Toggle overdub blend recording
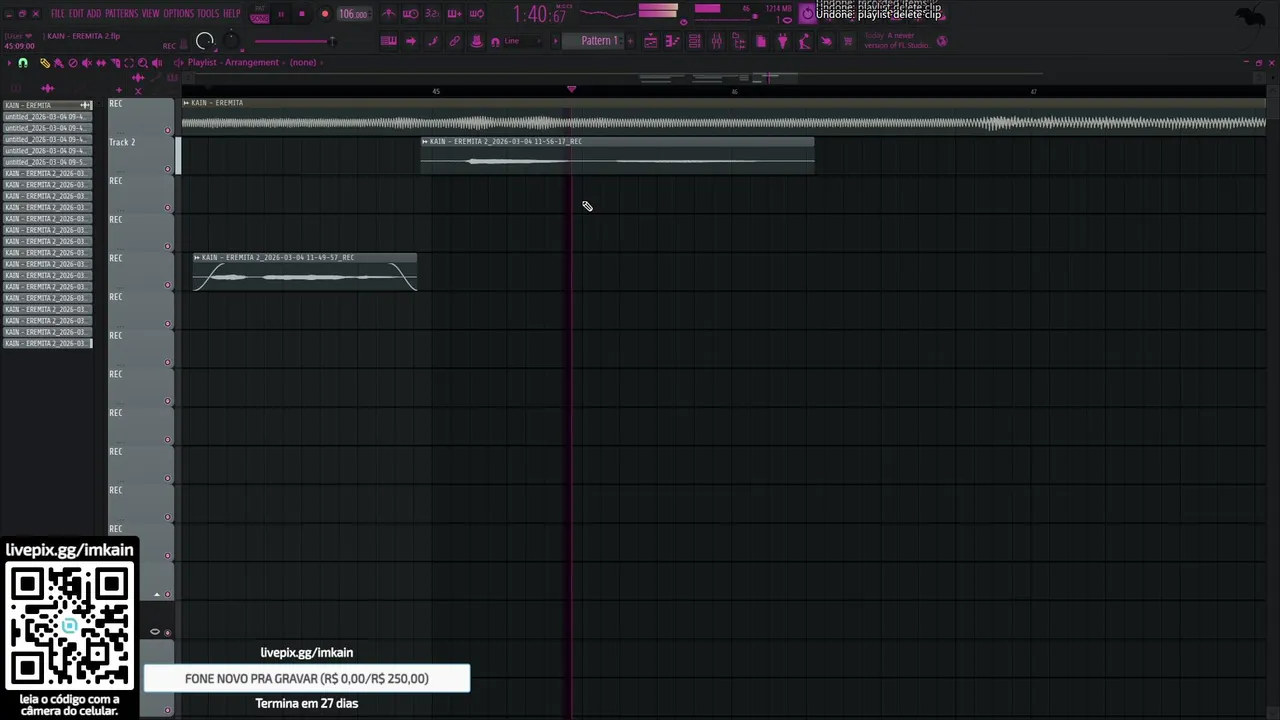Image resolution: width=1280 pixels, height=720 pixels. [x=454, y=13]
